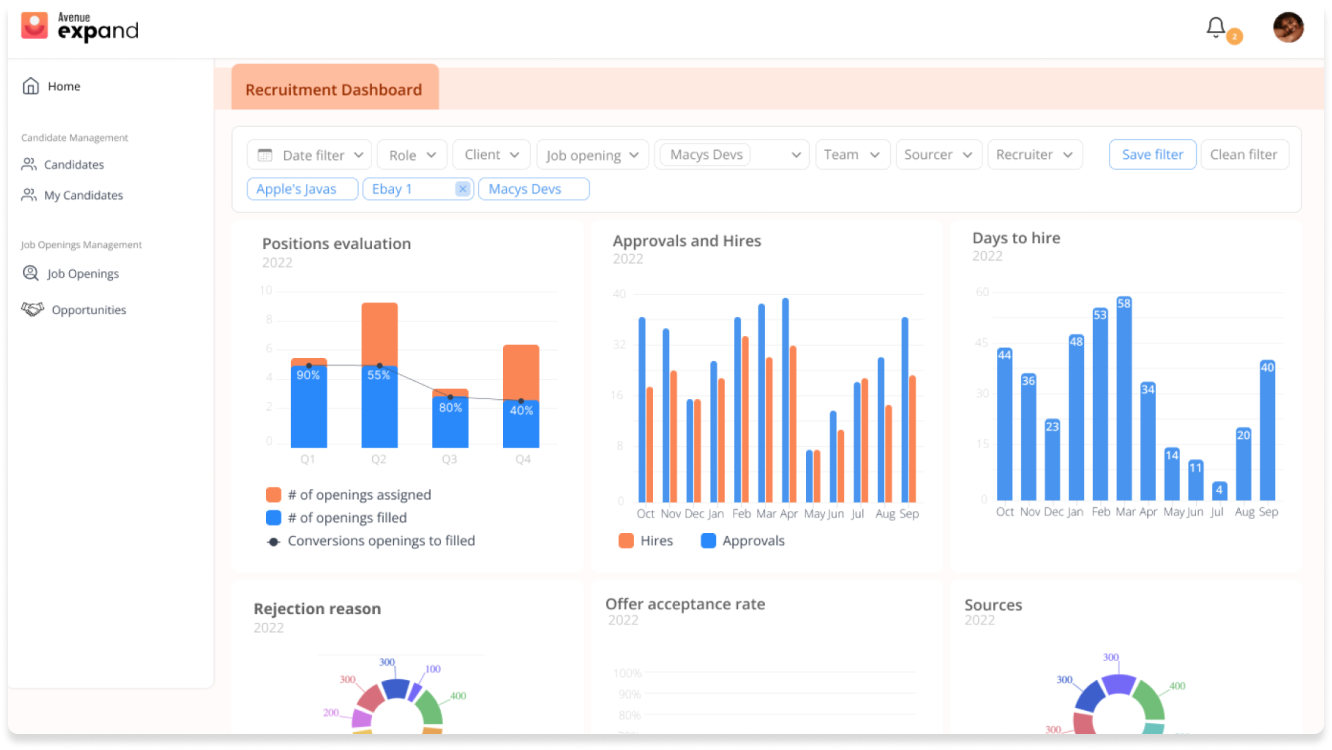This screenshot has height=750, width=1332.
Task: Click the Days to hire bar labeled 58
Action: tap(1124, 398)
